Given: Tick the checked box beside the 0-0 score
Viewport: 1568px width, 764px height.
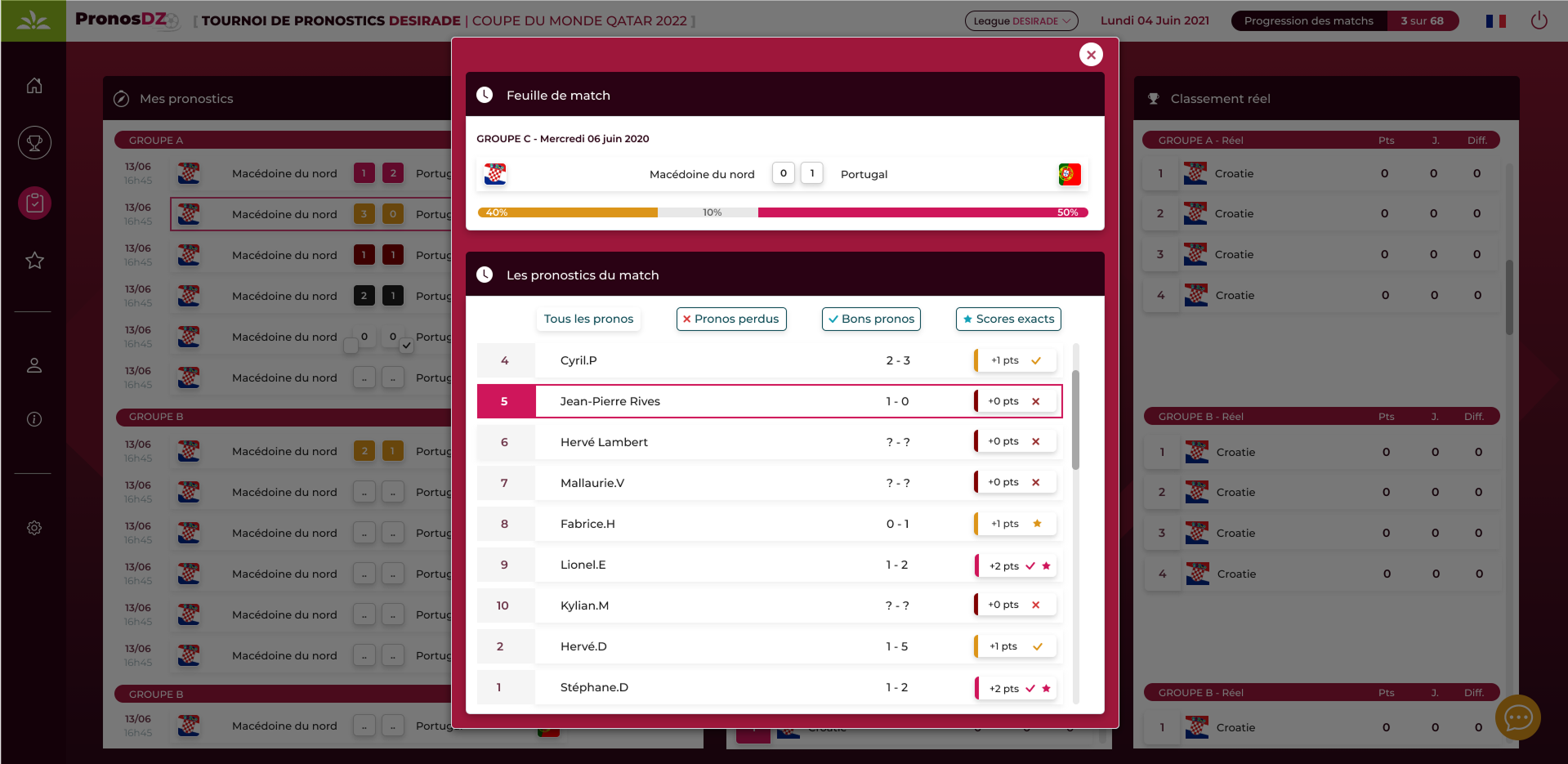Looking at the screenshot, I should click(x=406, y=346).
